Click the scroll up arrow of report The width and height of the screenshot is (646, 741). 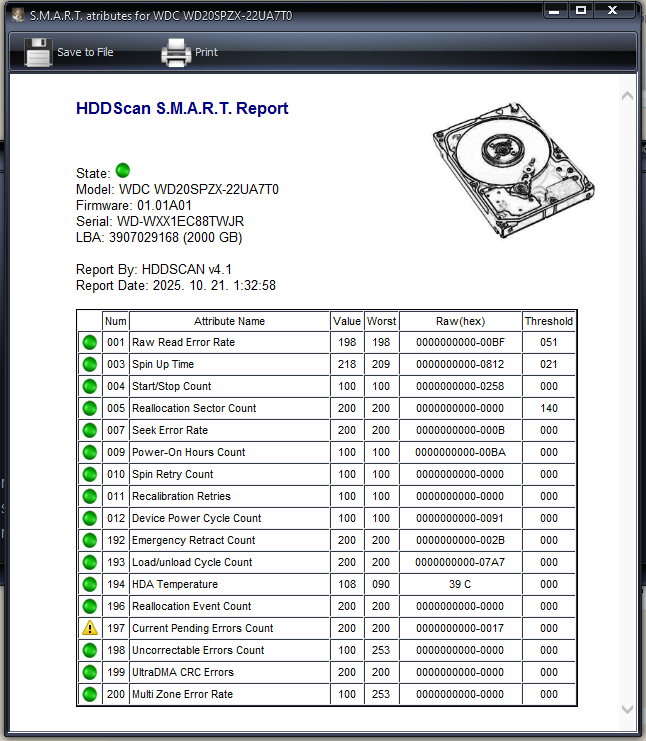click(x=627, y=96)
